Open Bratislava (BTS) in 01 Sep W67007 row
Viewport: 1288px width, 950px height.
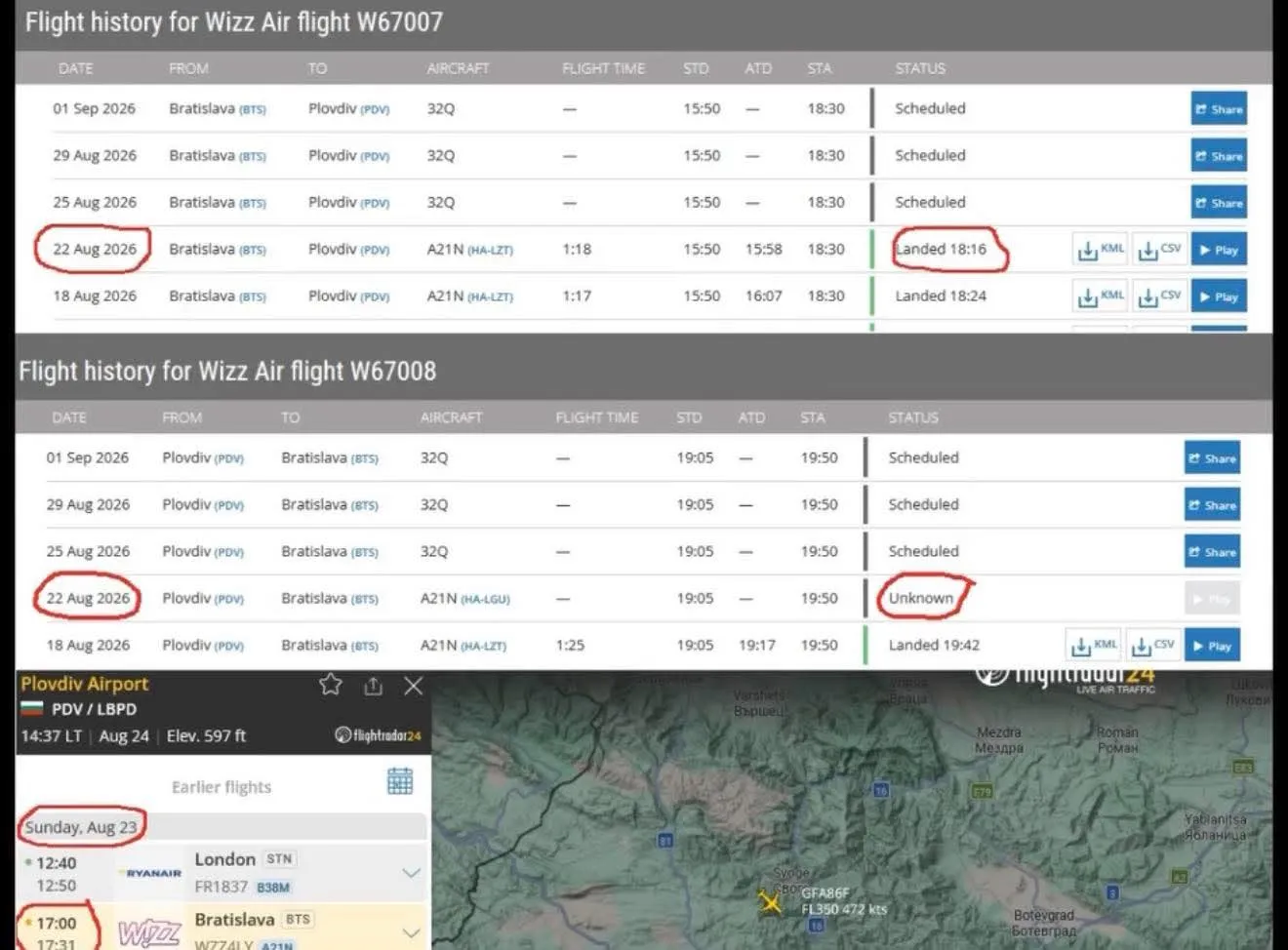pos(218,109)
